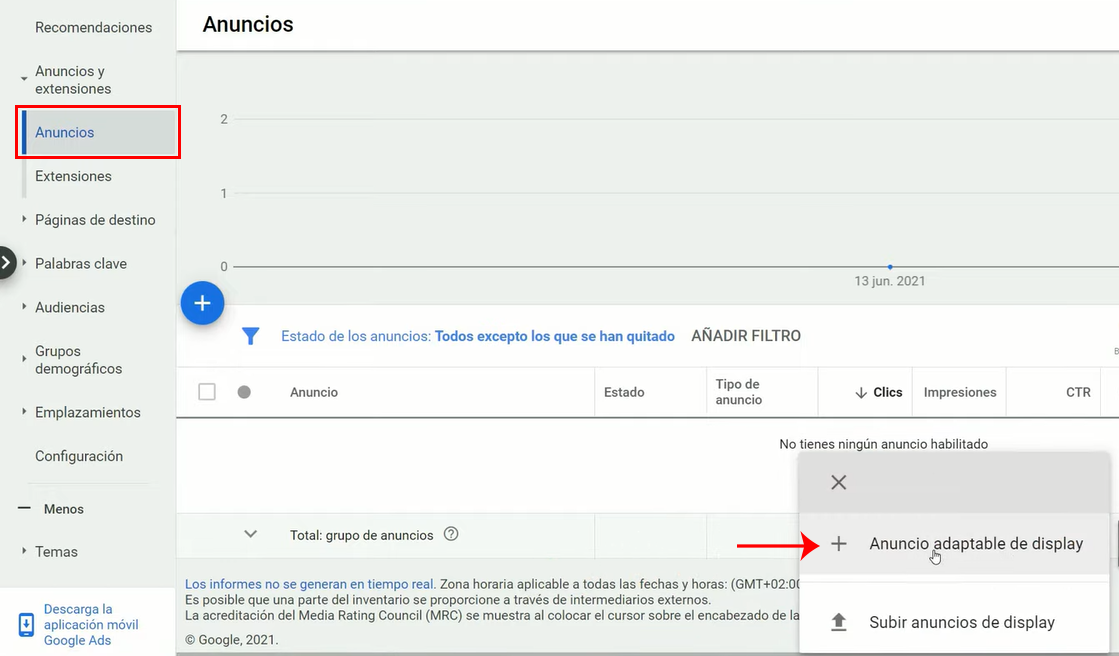The image size is (1119, 656).
Task: Click the Anuncios page title
Action: [x=248, y=24]
